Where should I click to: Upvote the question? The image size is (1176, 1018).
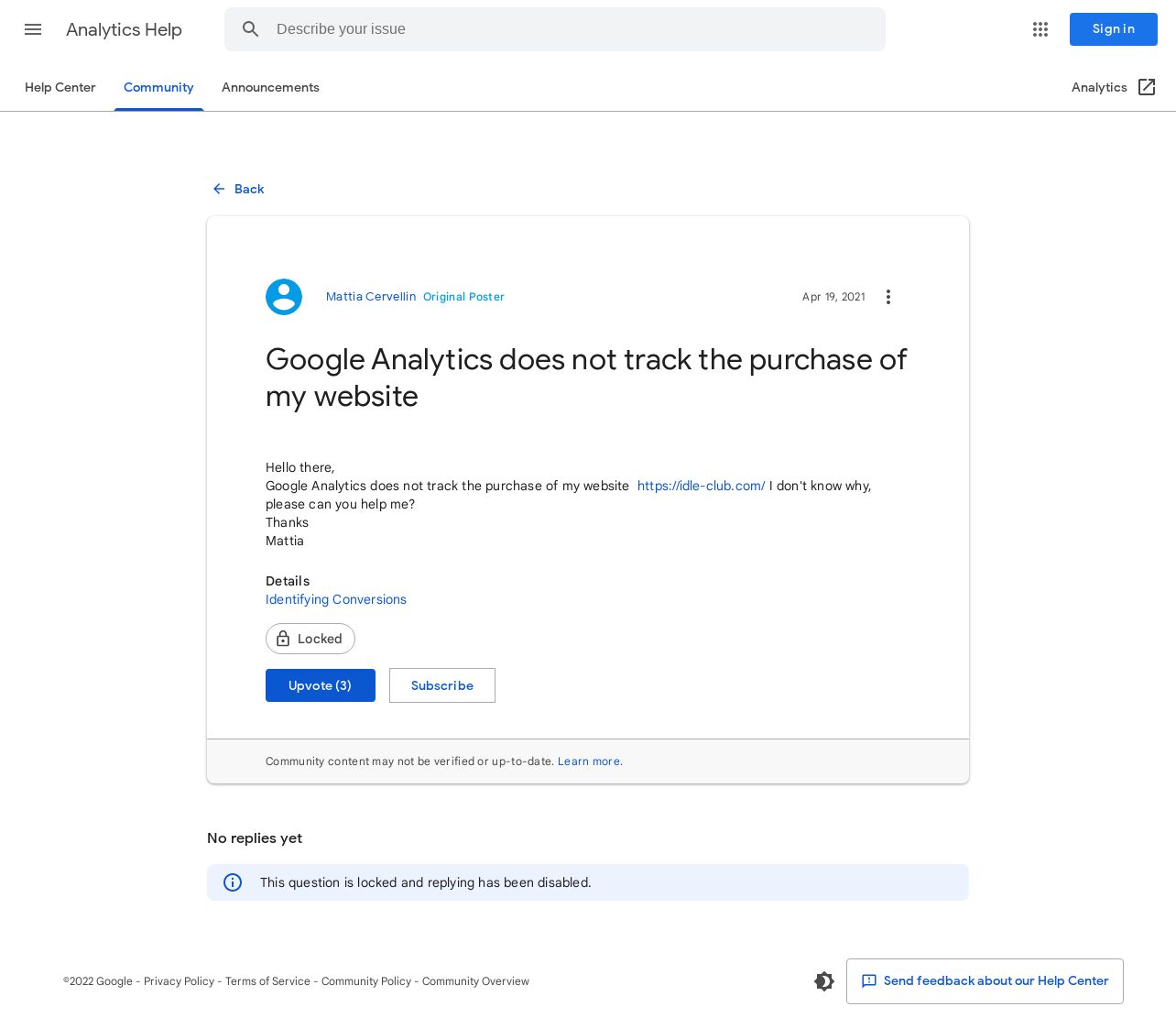(321, 685)
